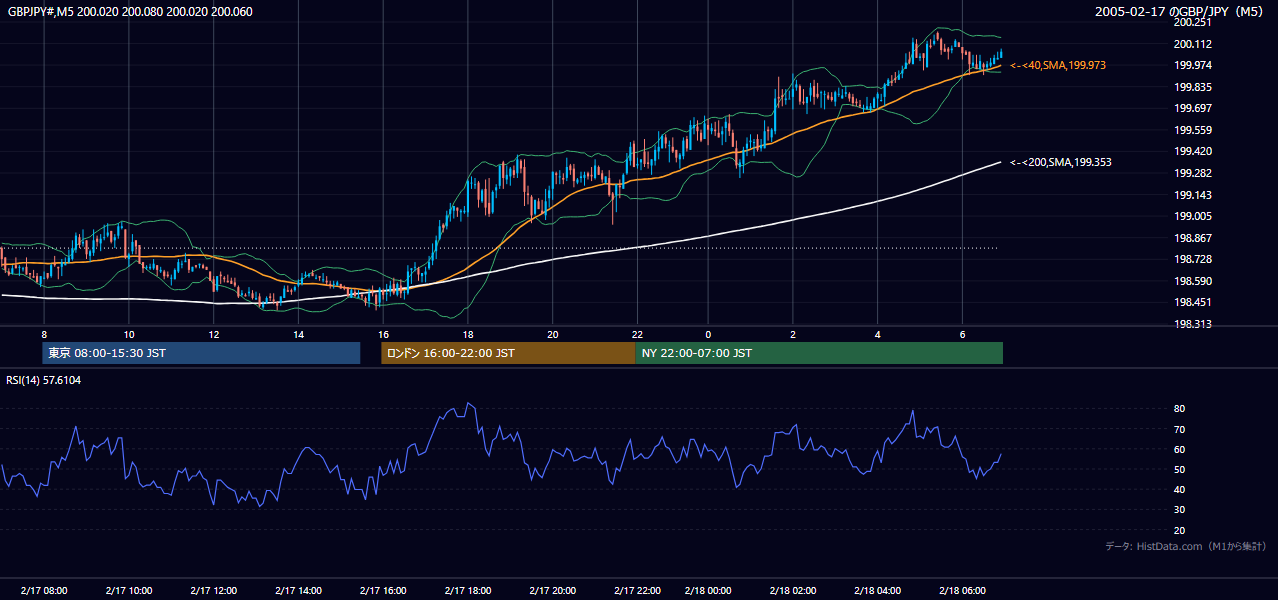Image resolution: width=1278 pixels, height=600 pixels.
Task: Click price axis value 198.867
Action: click(x=1193, y=238)
